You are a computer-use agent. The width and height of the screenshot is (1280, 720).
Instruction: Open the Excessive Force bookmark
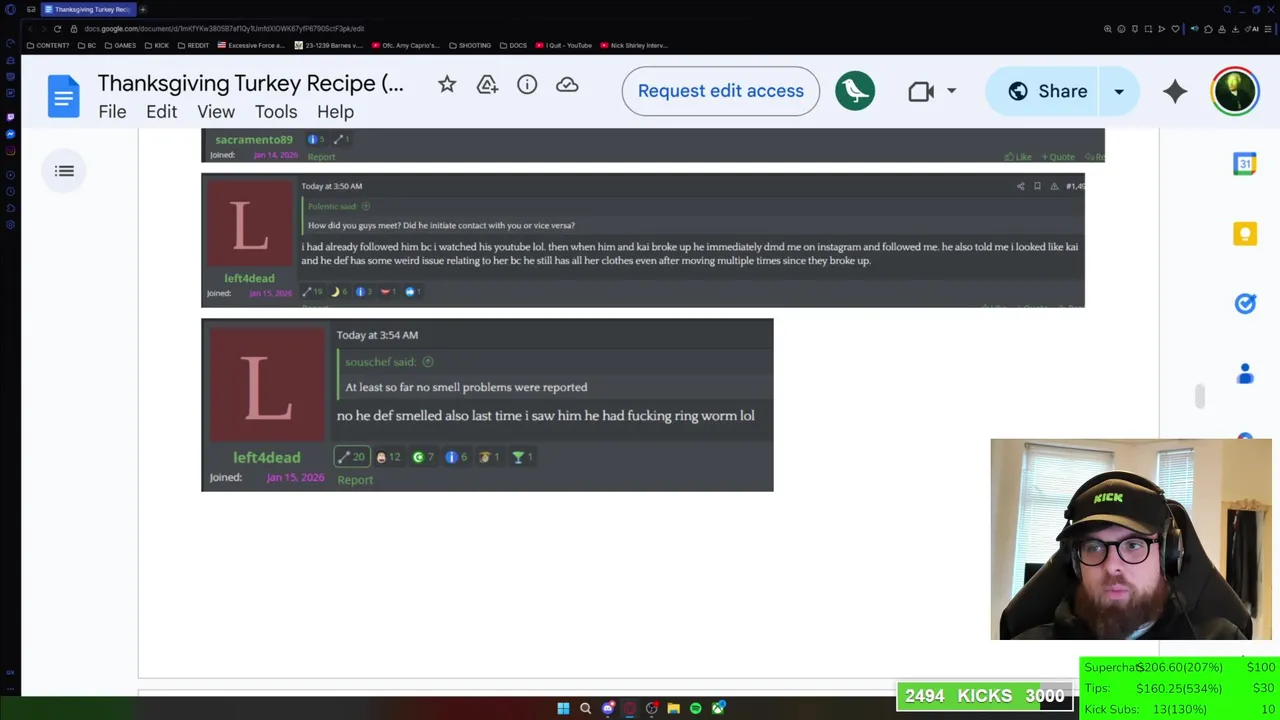(x=250, y=45)
